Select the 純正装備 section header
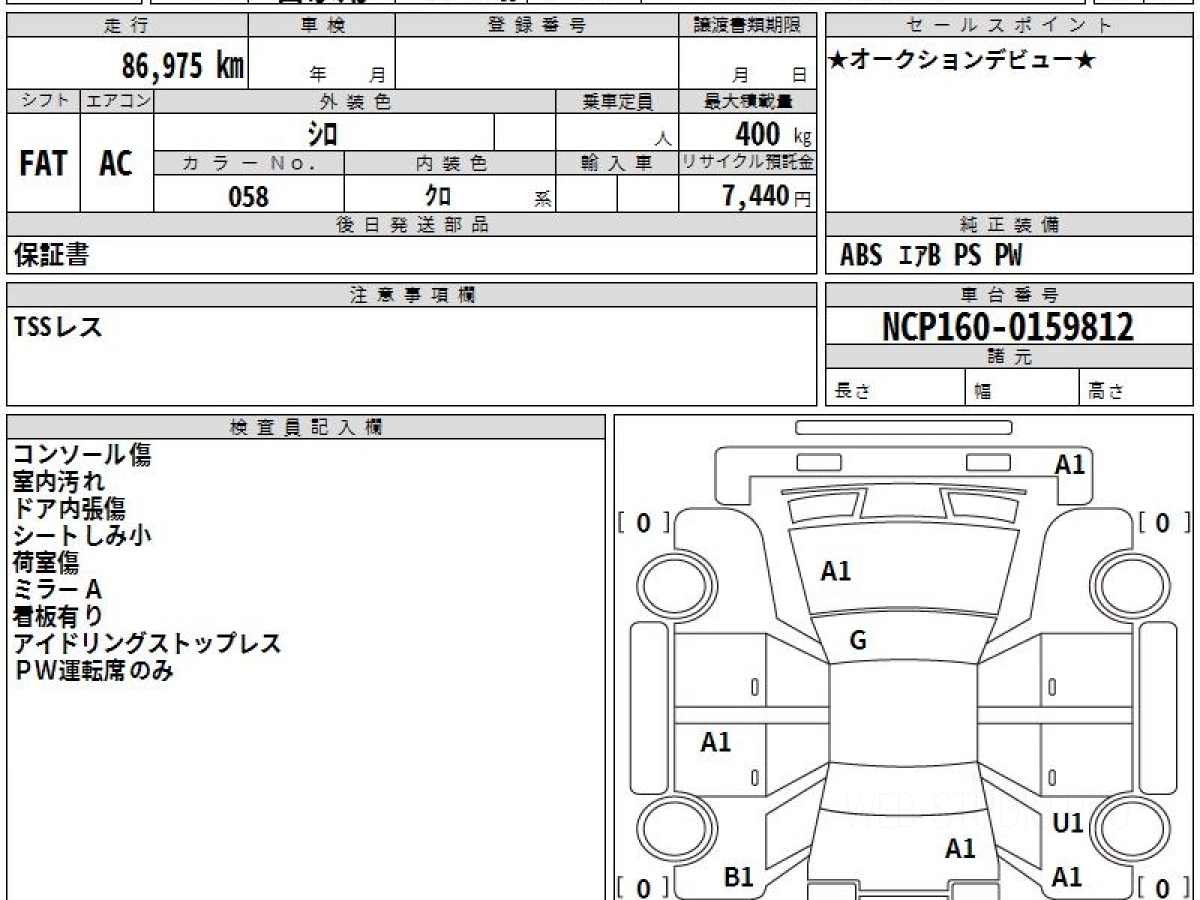This screenshot has height=900, width=1200. click(x=1010, y=226)
